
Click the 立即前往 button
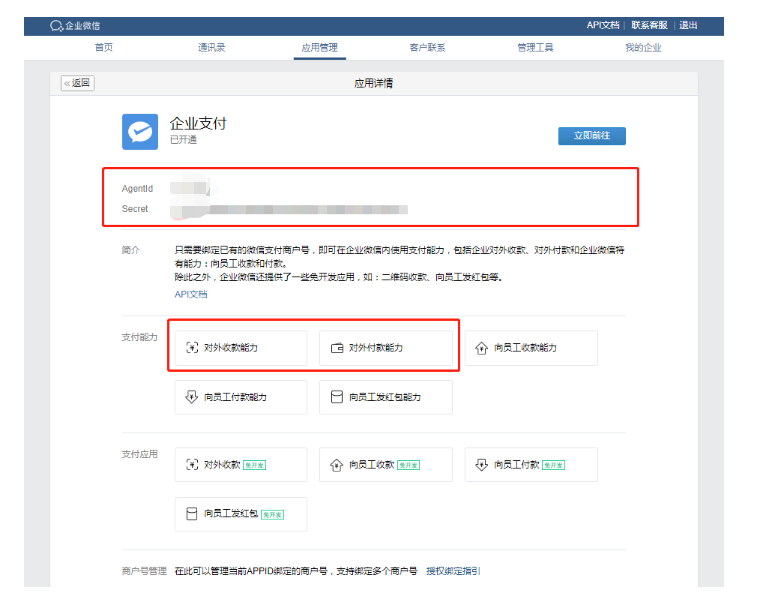click(x=592, y=135)
